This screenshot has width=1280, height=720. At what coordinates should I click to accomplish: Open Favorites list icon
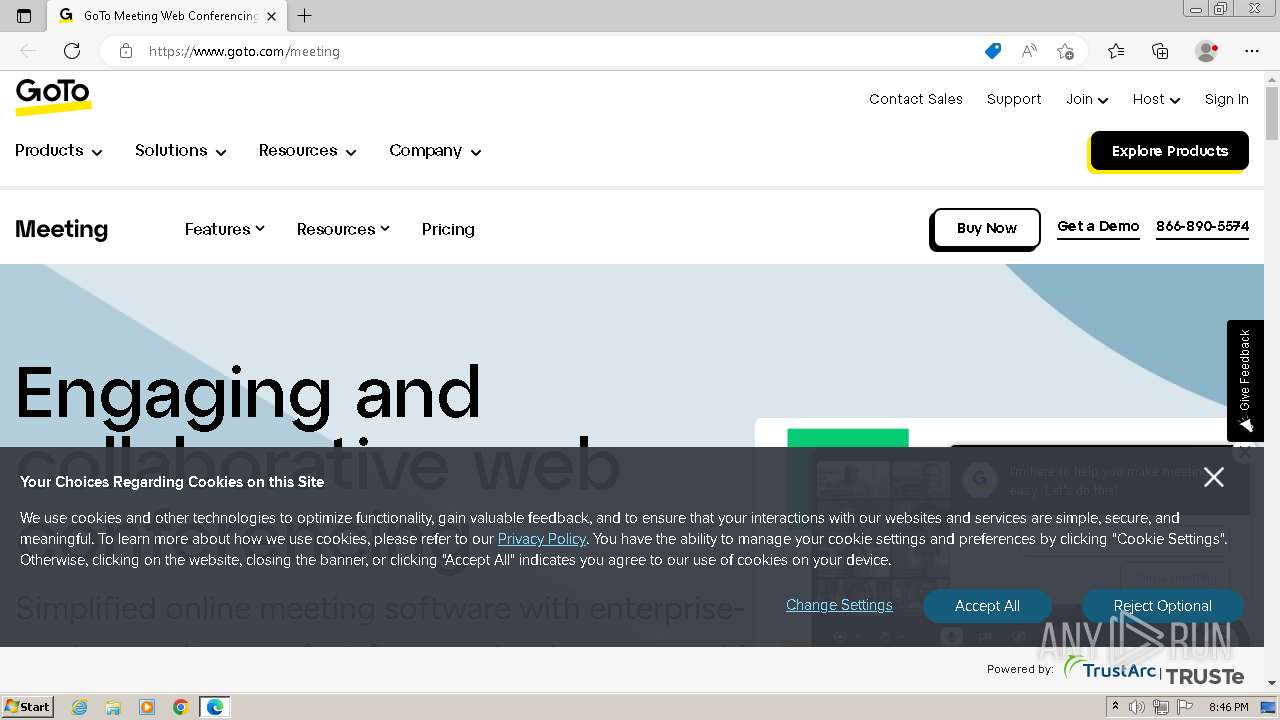tap(1116, 51)
